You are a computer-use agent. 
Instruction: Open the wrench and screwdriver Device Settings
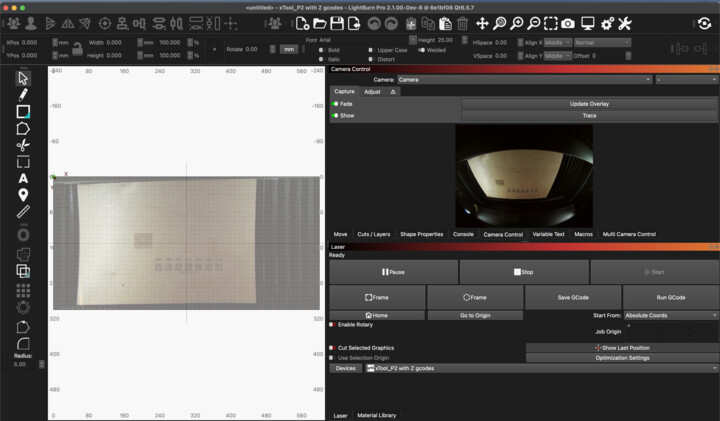[x=625, y=23]
